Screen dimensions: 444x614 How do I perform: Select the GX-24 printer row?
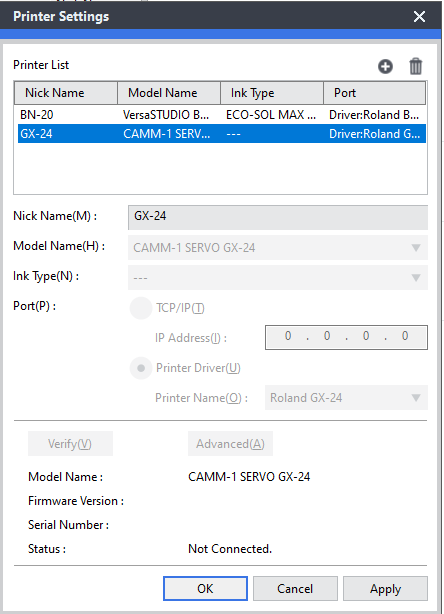pos(222,134)
